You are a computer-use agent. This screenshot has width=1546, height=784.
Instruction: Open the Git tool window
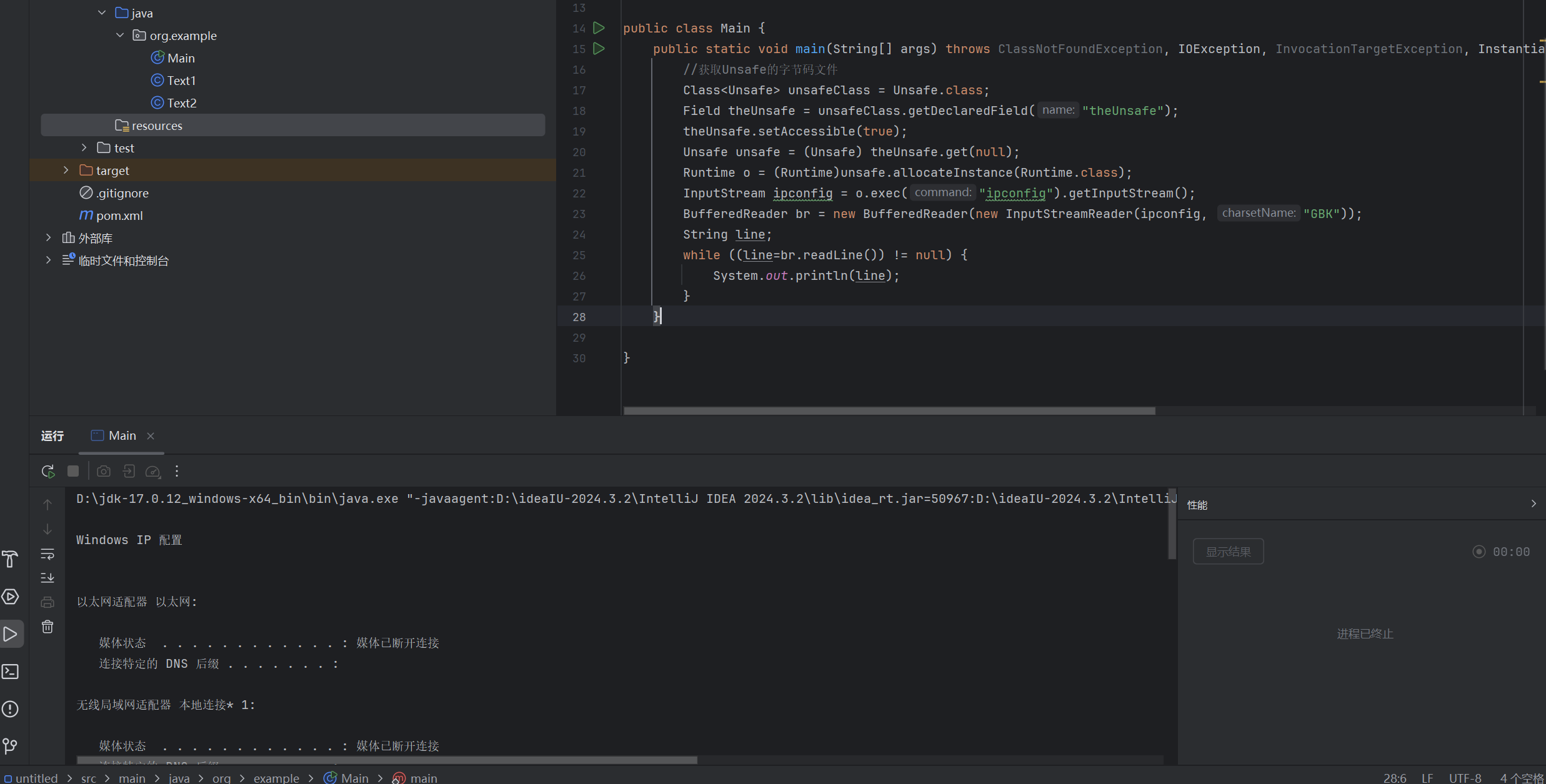[x=10, y=745]
